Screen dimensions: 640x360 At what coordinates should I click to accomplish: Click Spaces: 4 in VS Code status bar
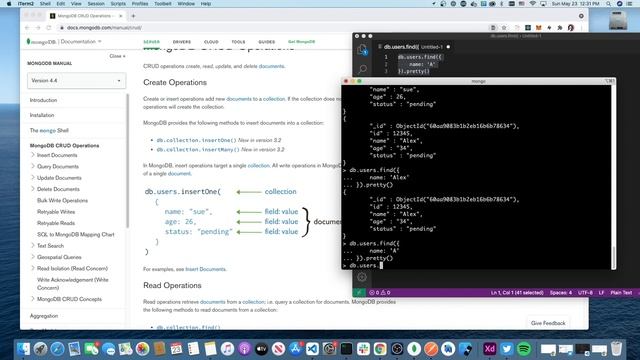[561, 293]
